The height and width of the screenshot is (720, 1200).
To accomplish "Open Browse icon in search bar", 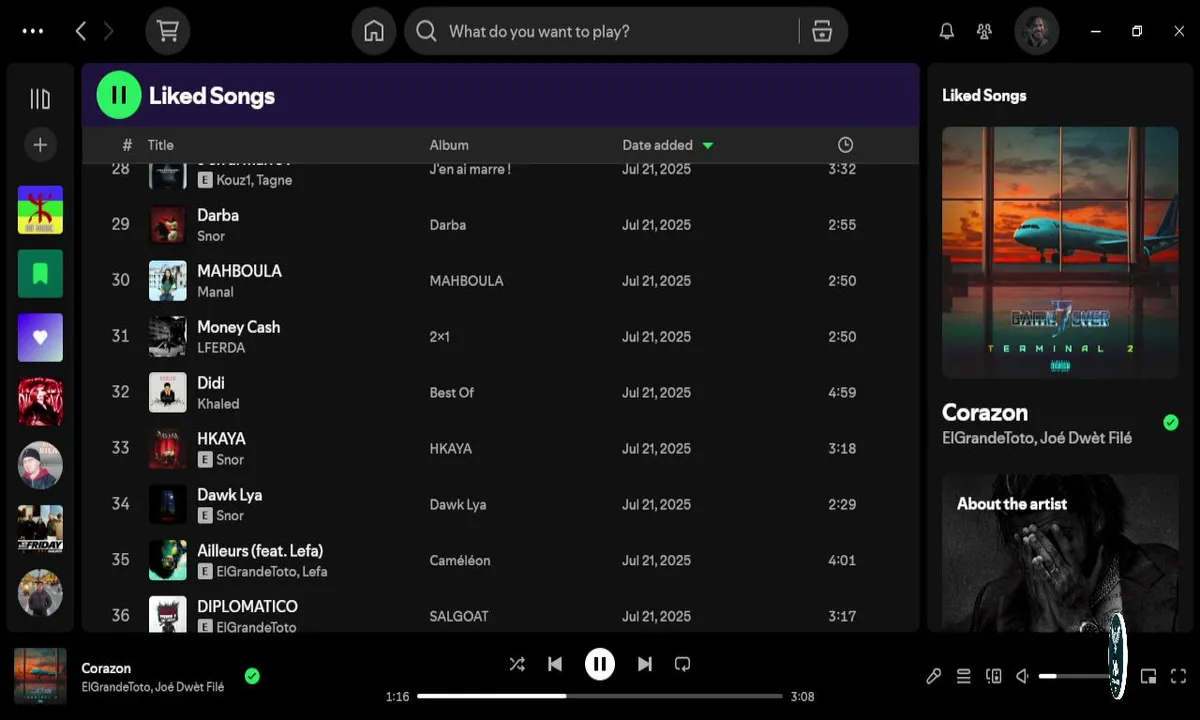I will pos(822,31).
